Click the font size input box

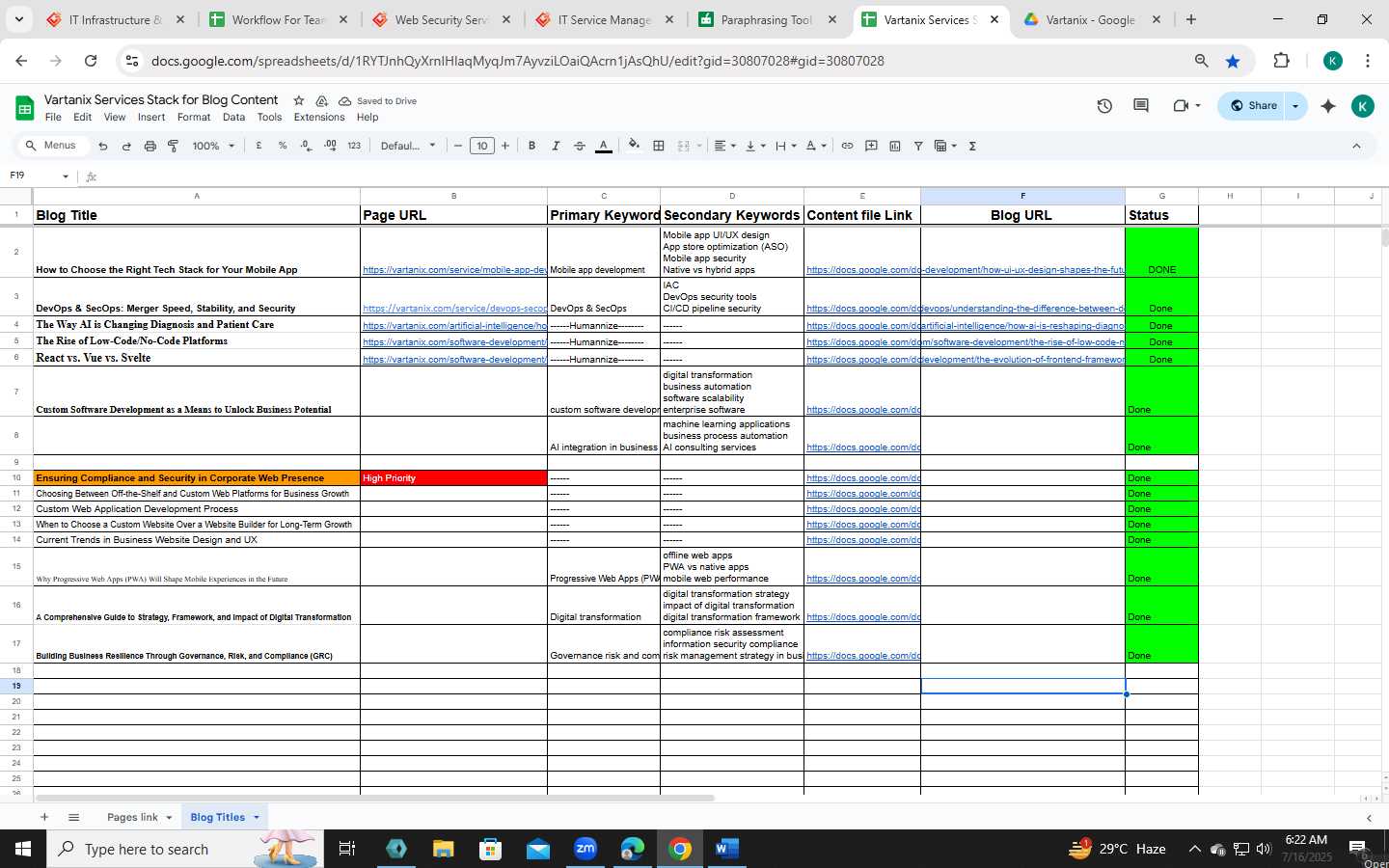[x=482, y=146]
